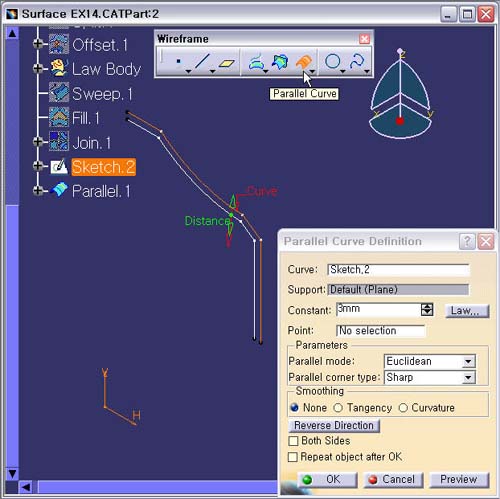Select Tangency smoothing option
The height and width of the screenshot is (499, 500).
[338, 407]
